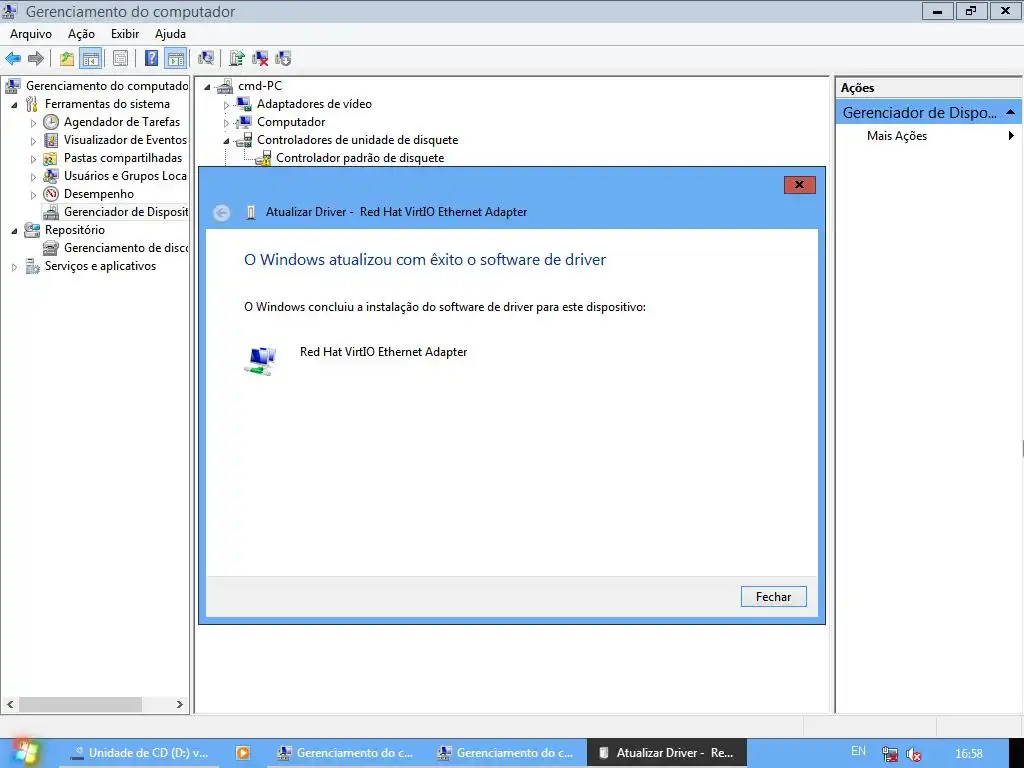Click the right arrow of the tree scrollbar

point(180,705)
